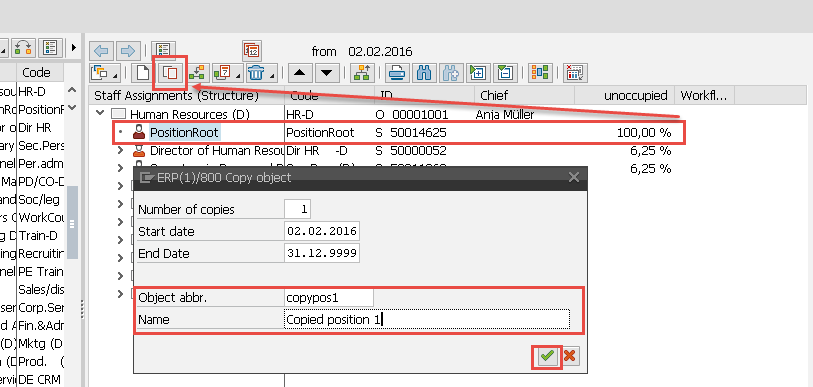Open the Goto dropdown on first toolbar icon
Image resolution: width=813 pixels, height=387 pixels.
pos(114,76)
